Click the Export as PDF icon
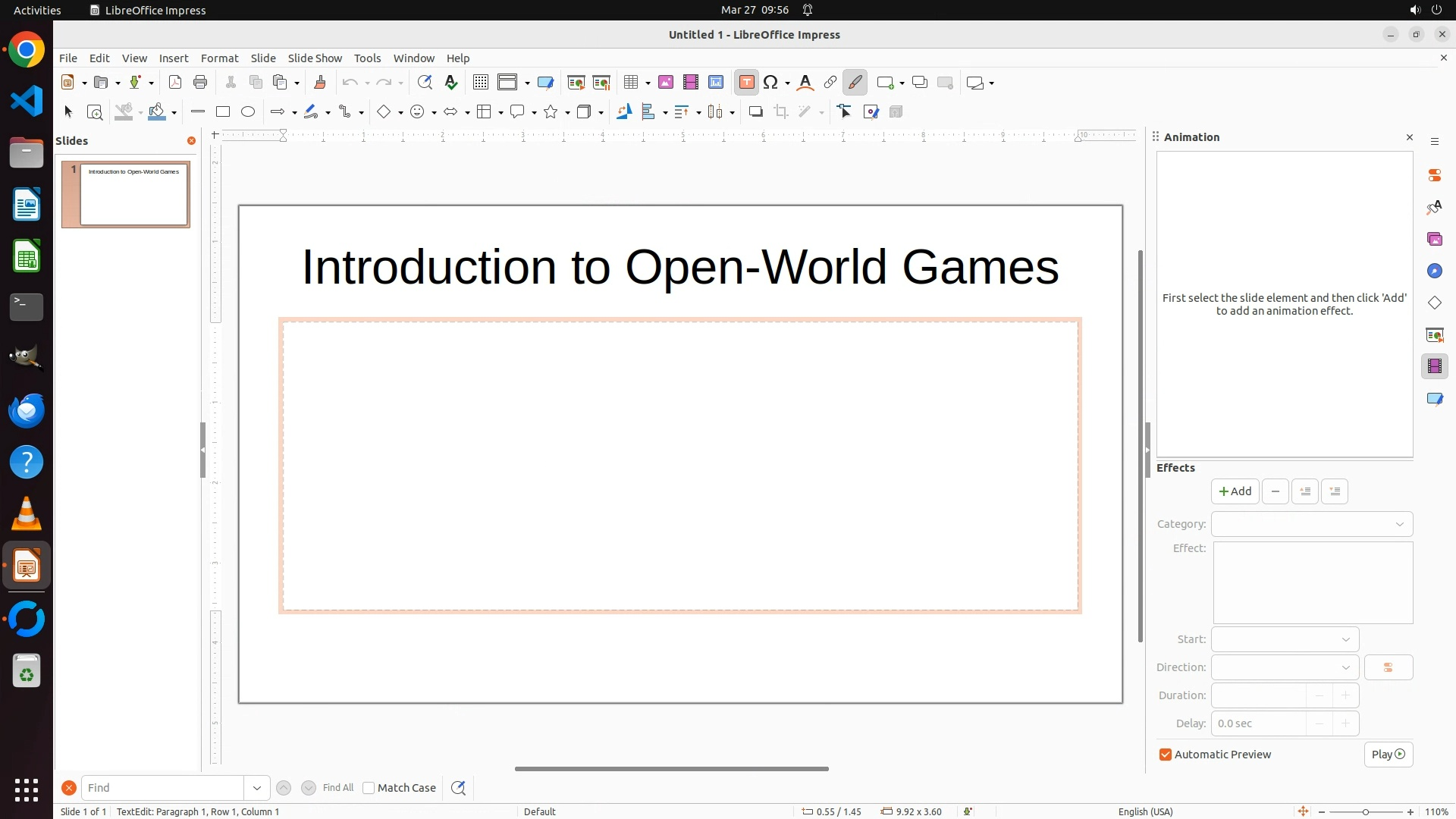This screenshot has width=1456, height=819. click(x=175, y=83)
